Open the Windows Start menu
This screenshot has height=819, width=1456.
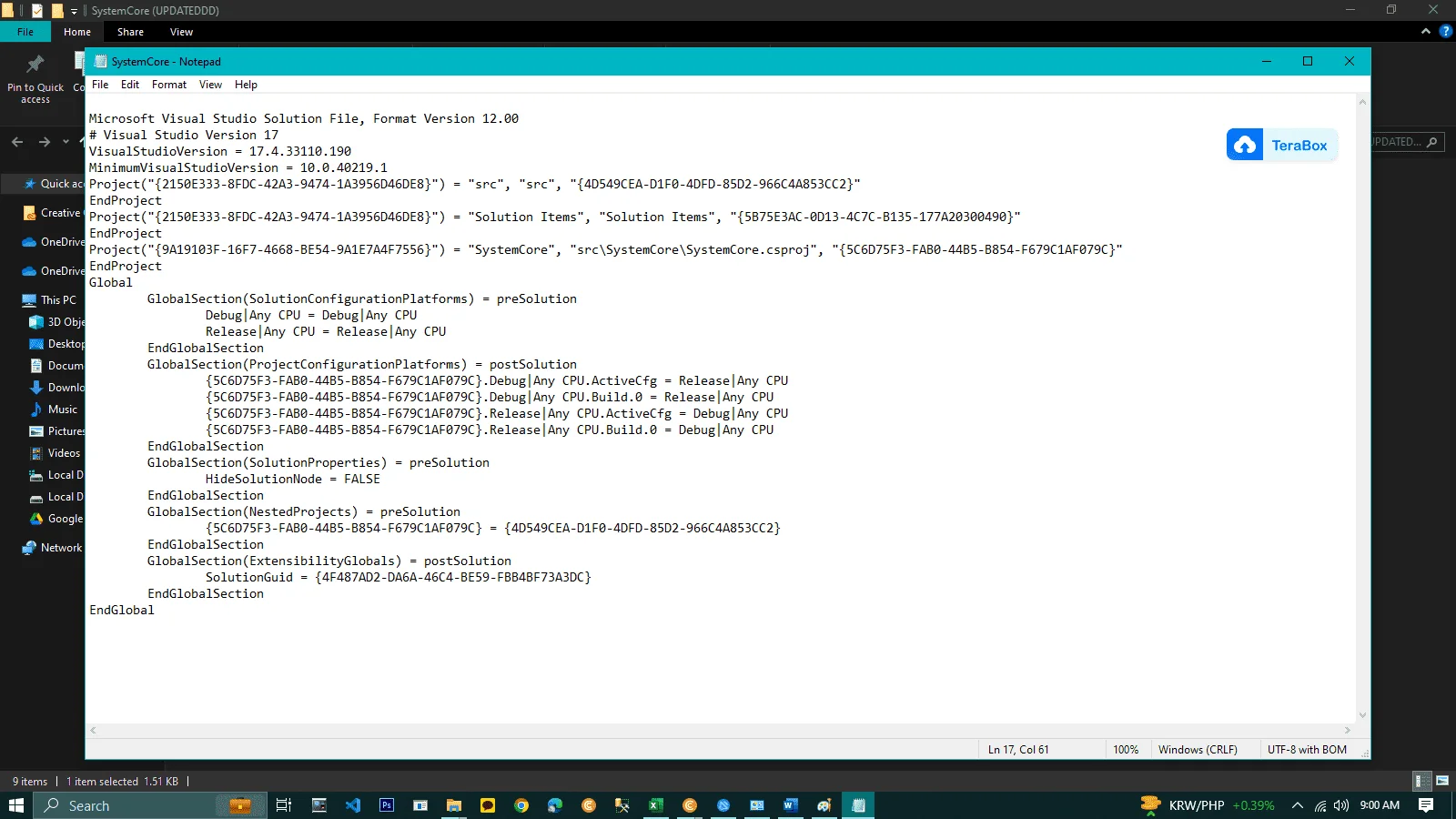tap(15, 805)
